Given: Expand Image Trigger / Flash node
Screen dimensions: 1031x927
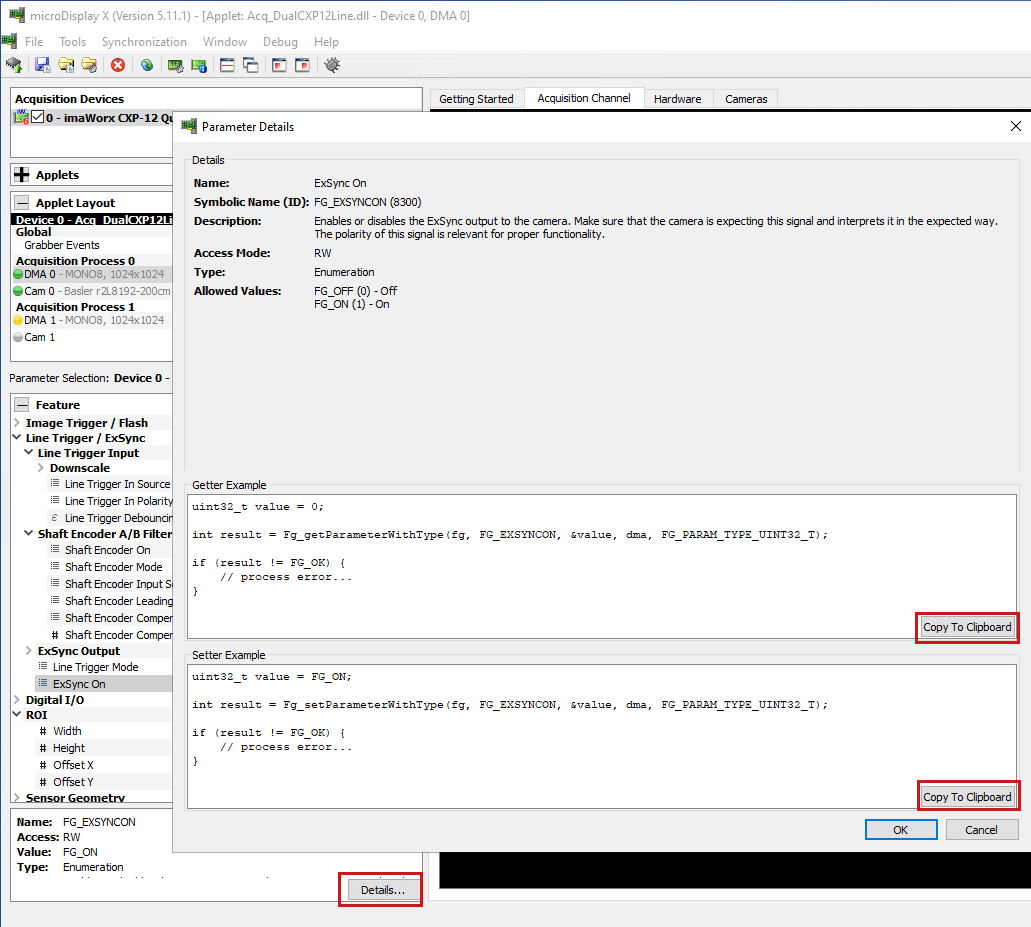Looking at the screenshot, I should click(x=16, y=423).
